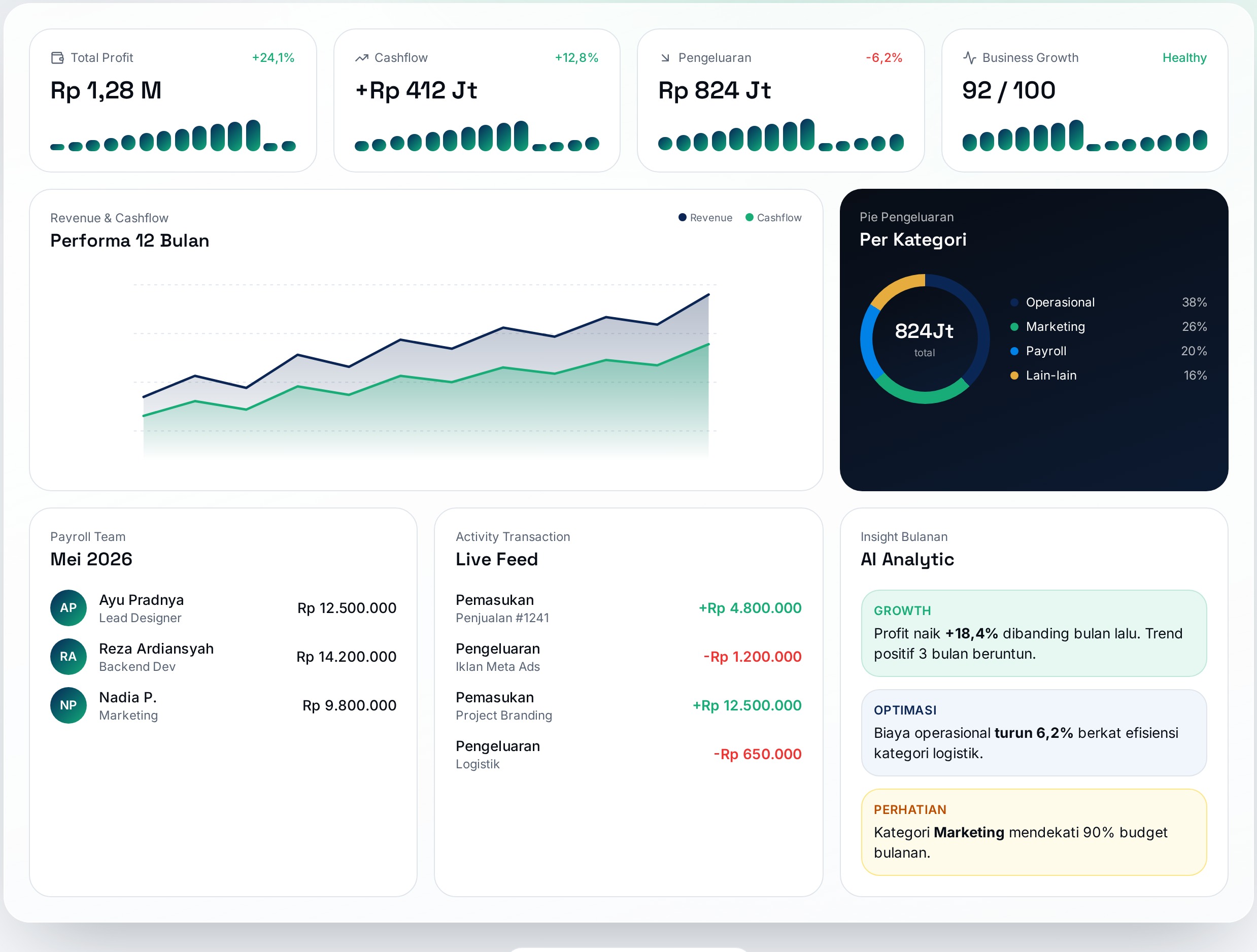Click the Total Profit sparkline bars
The height and width of the screenshot is (952, 1257).
(x=173, y=135)
